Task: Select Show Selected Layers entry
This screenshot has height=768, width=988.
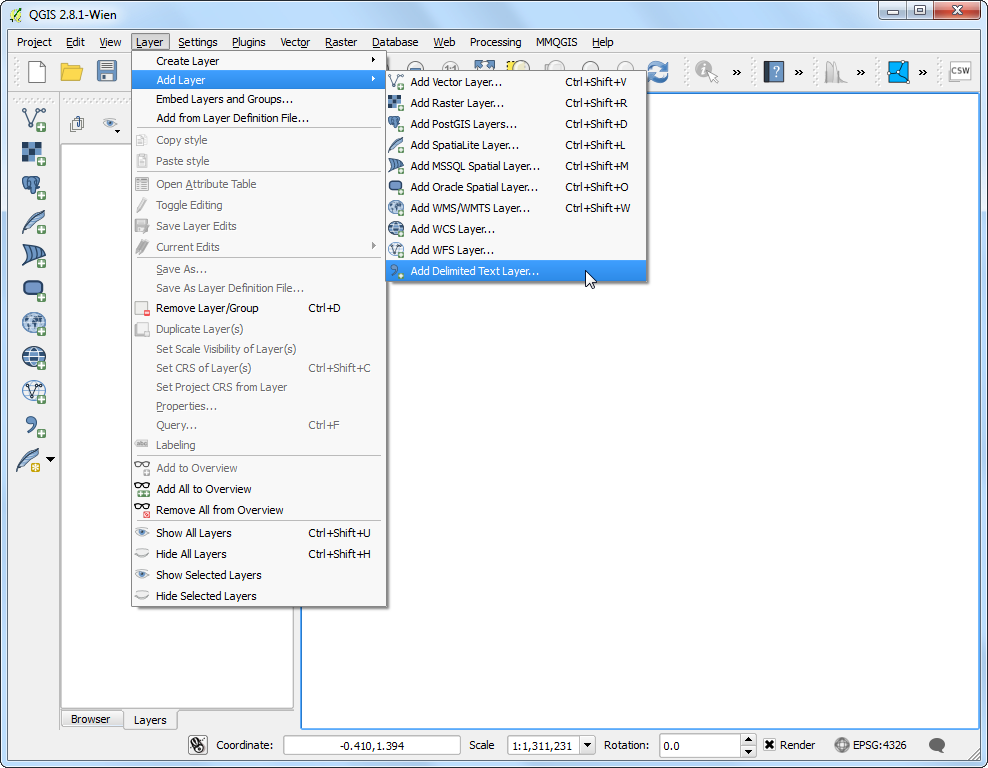Action: coord(258,575)
